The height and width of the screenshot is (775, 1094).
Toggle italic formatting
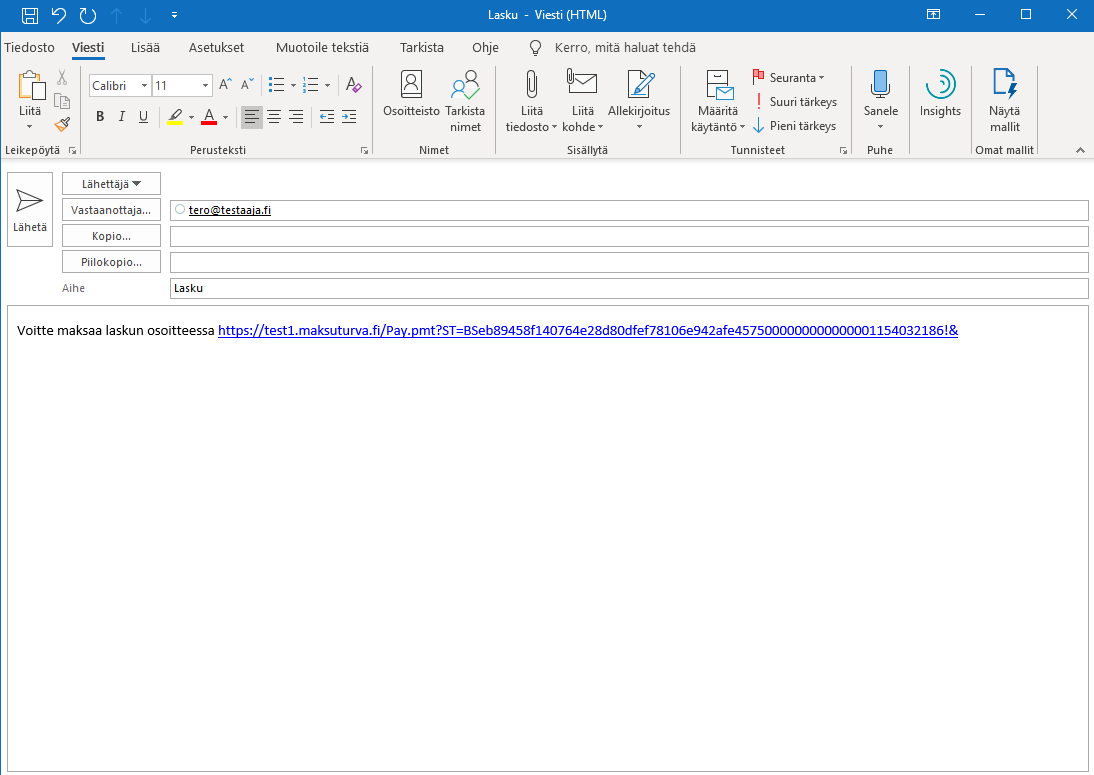click(x=121, y=116)
